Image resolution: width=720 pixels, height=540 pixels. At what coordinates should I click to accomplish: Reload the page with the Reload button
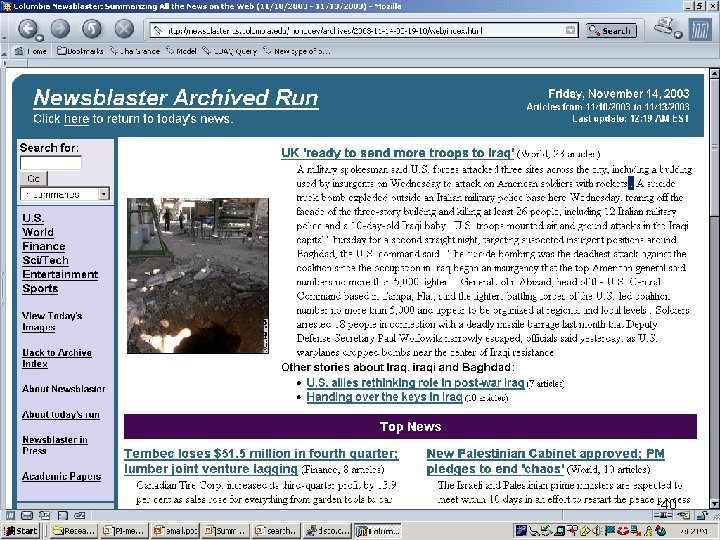[x=92, y=29]
